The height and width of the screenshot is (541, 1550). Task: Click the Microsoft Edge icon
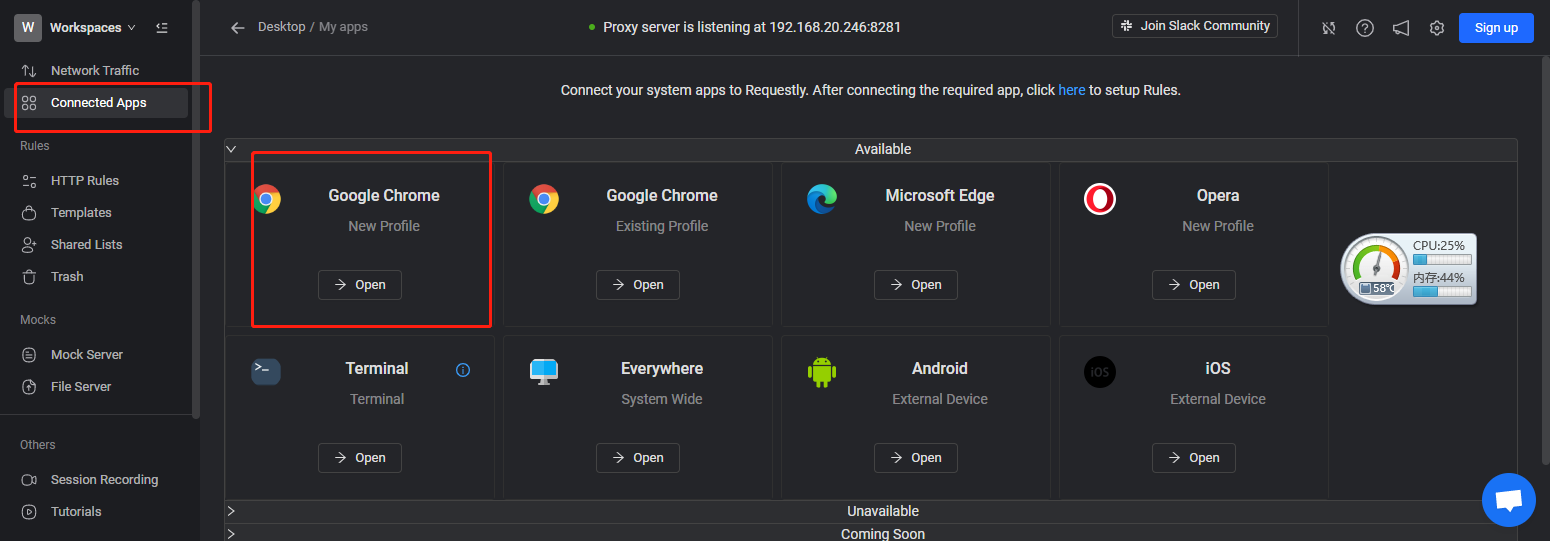click(x=822, y=199)
